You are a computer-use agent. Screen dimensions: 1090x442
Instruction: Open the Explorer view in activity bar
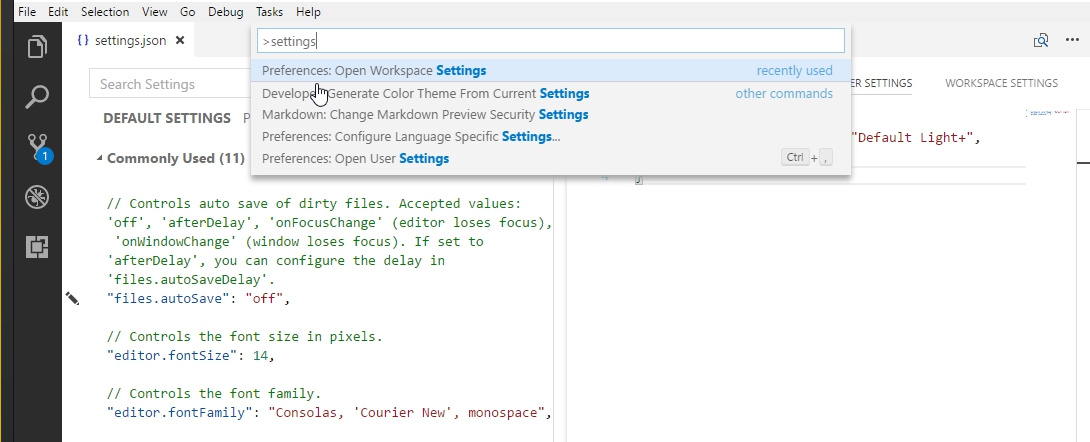pos(38,47)
